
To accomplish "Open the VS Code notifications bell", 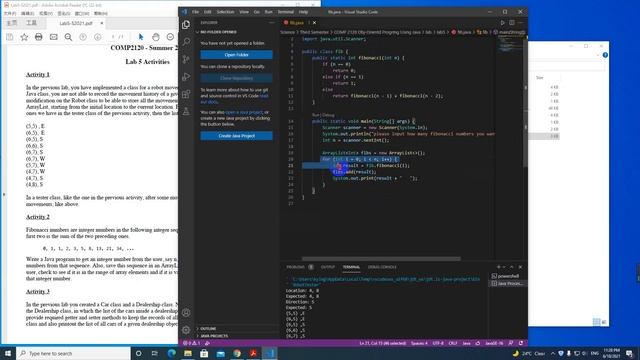I will [x=521, y=343].
